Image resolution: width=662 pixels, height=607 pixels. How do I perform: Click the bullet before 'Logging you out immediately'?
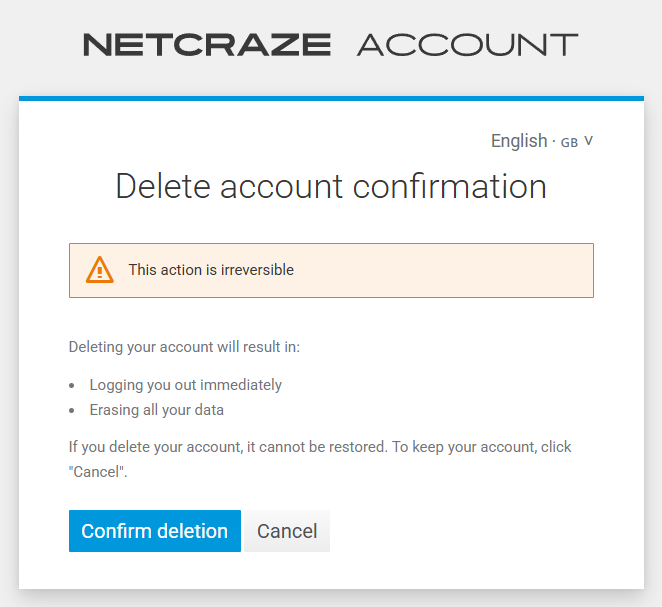(73, 385)
